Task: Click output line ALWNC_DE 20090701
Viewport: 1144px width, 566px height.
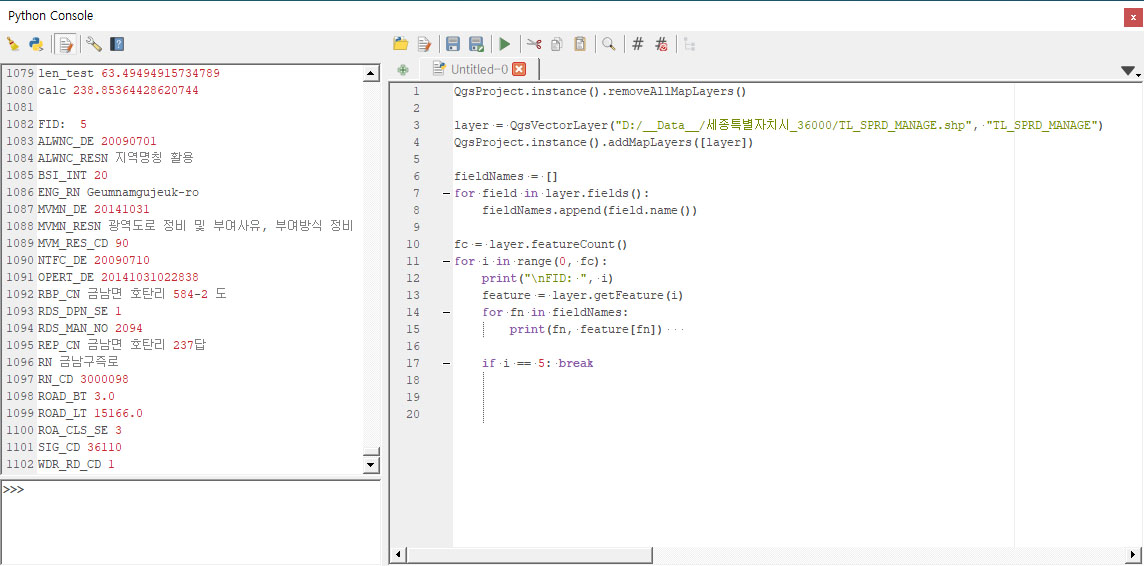Action: coord(97,141)
